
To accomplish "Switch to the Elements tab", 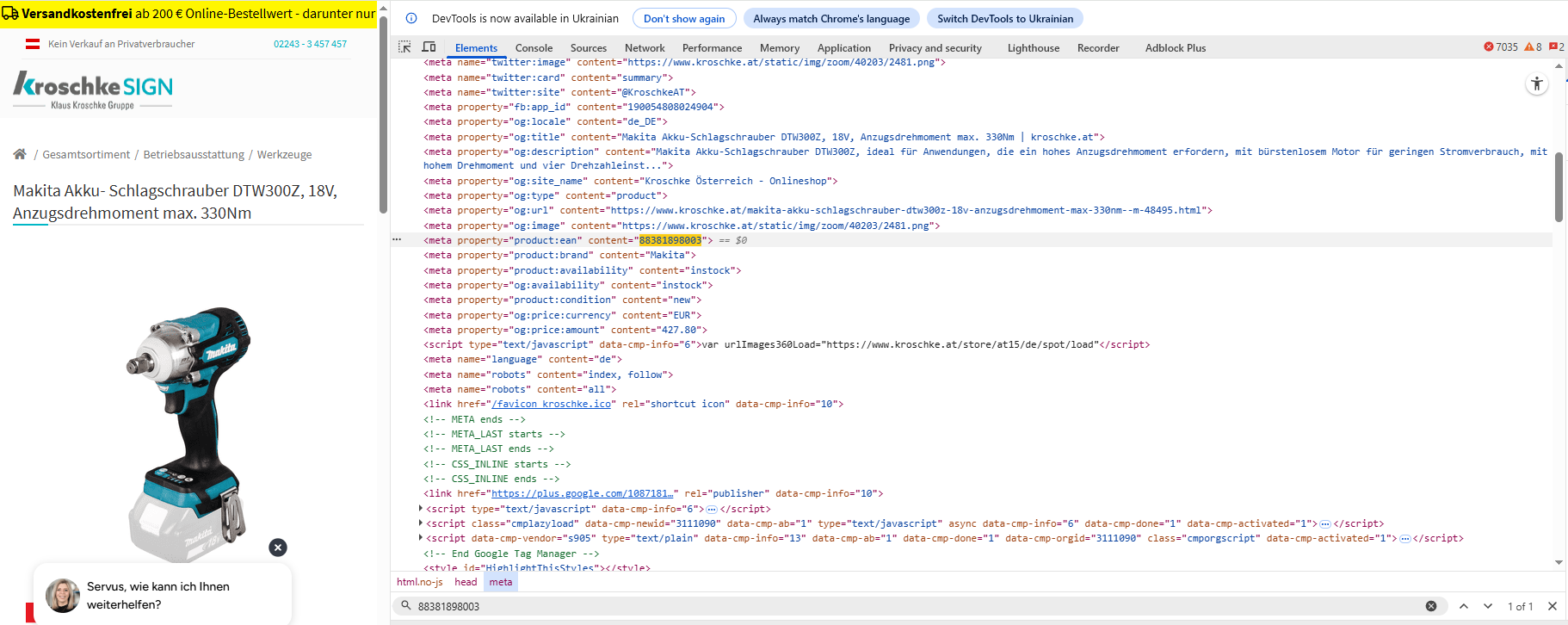I will (x=476, y=48).
